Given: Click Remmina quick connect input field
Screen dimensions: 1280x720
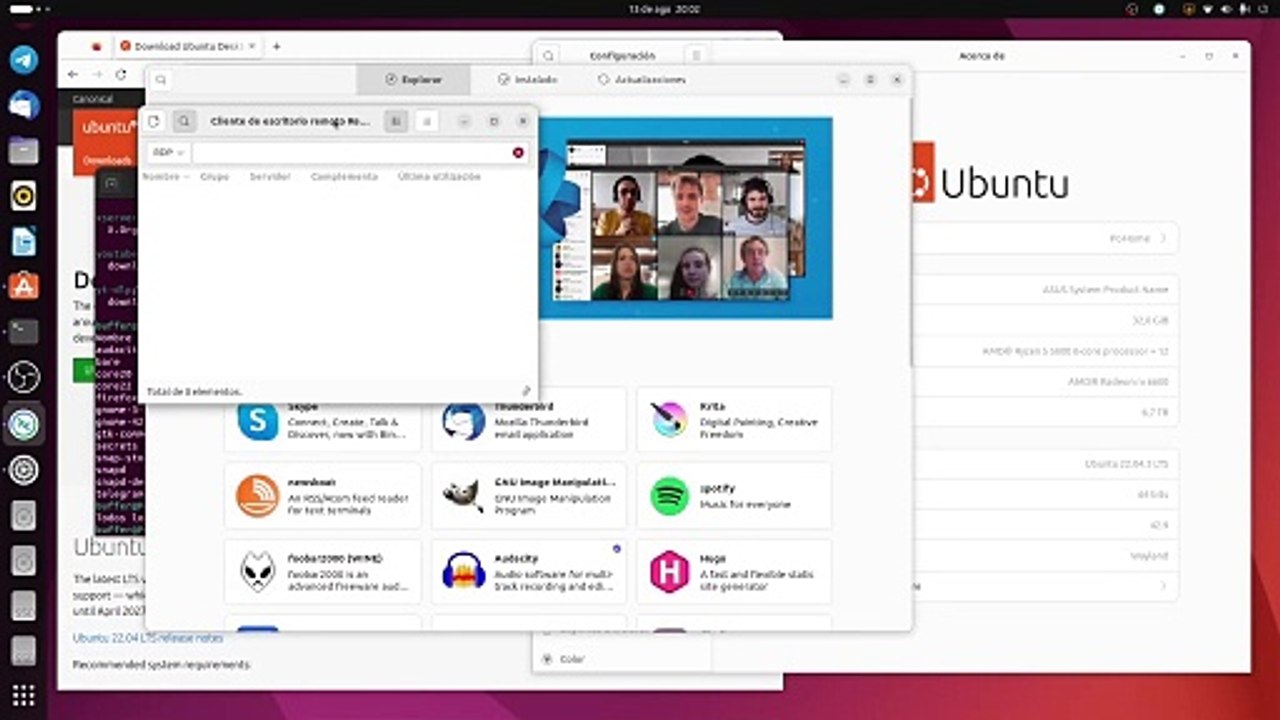Looking at the screenshot, I should coord(350,152).
